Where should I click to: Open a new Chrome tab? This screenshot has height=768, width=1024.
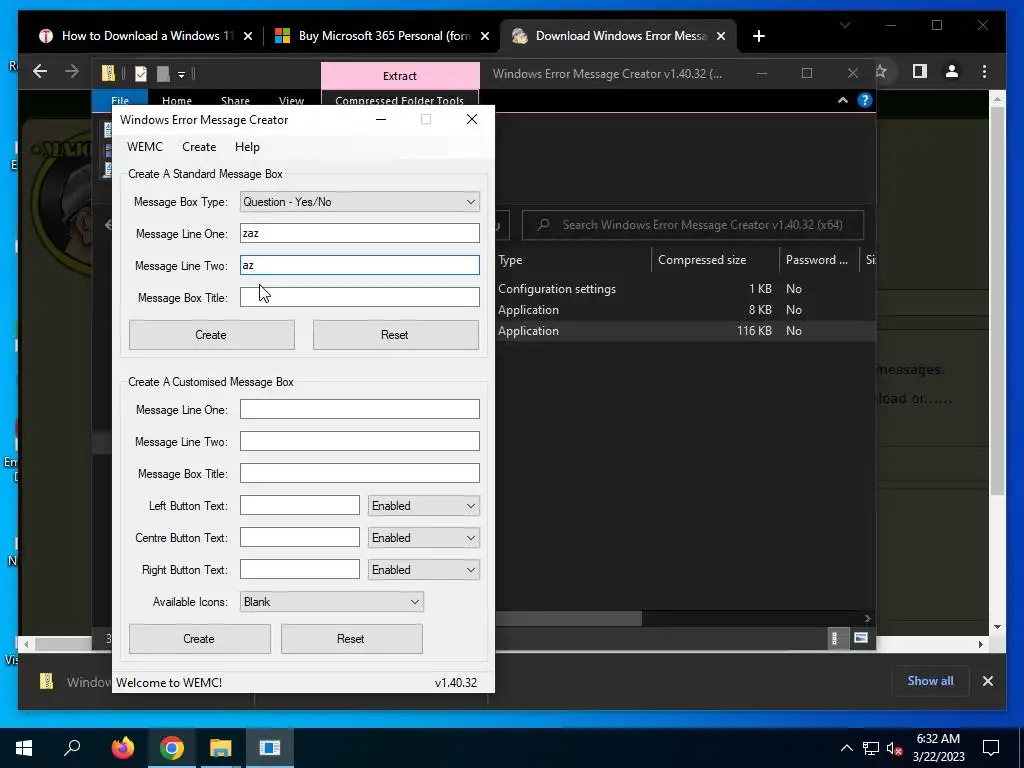tap(758, 36)
